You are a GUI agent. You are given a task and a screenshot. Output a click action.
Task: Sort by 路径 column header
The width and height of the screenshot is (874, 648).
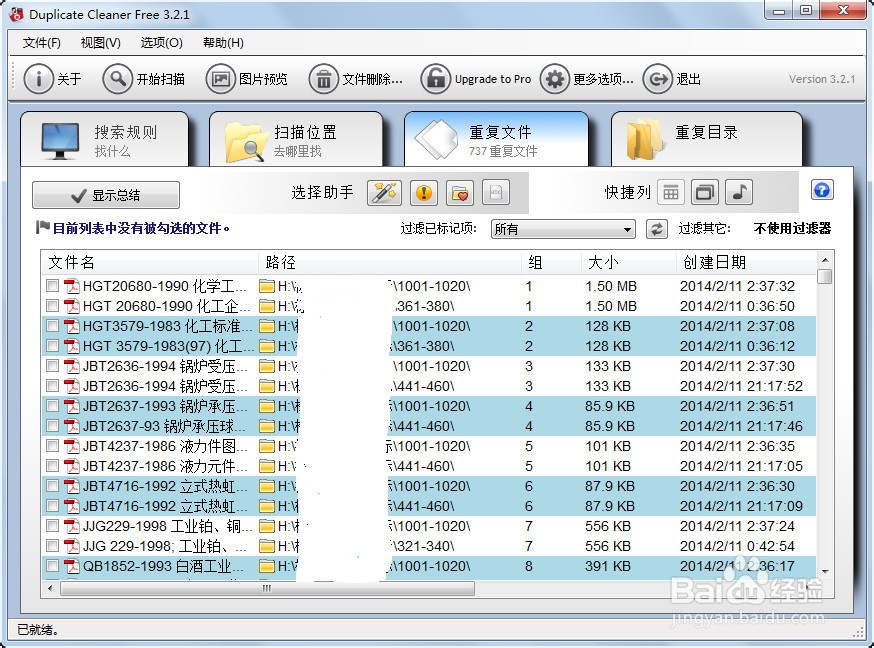(390, 262)
